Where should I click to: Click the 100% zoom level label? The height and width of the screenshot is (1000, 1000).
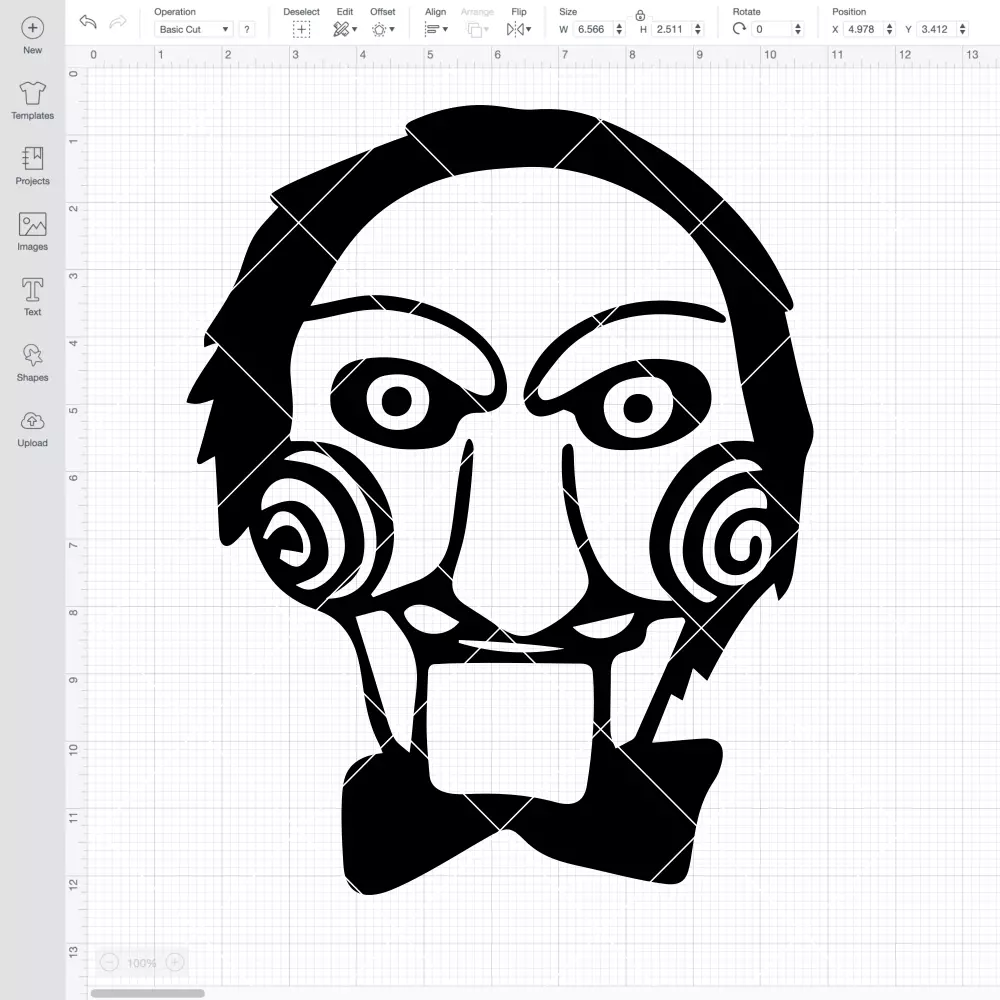click(x=142, y=963)
